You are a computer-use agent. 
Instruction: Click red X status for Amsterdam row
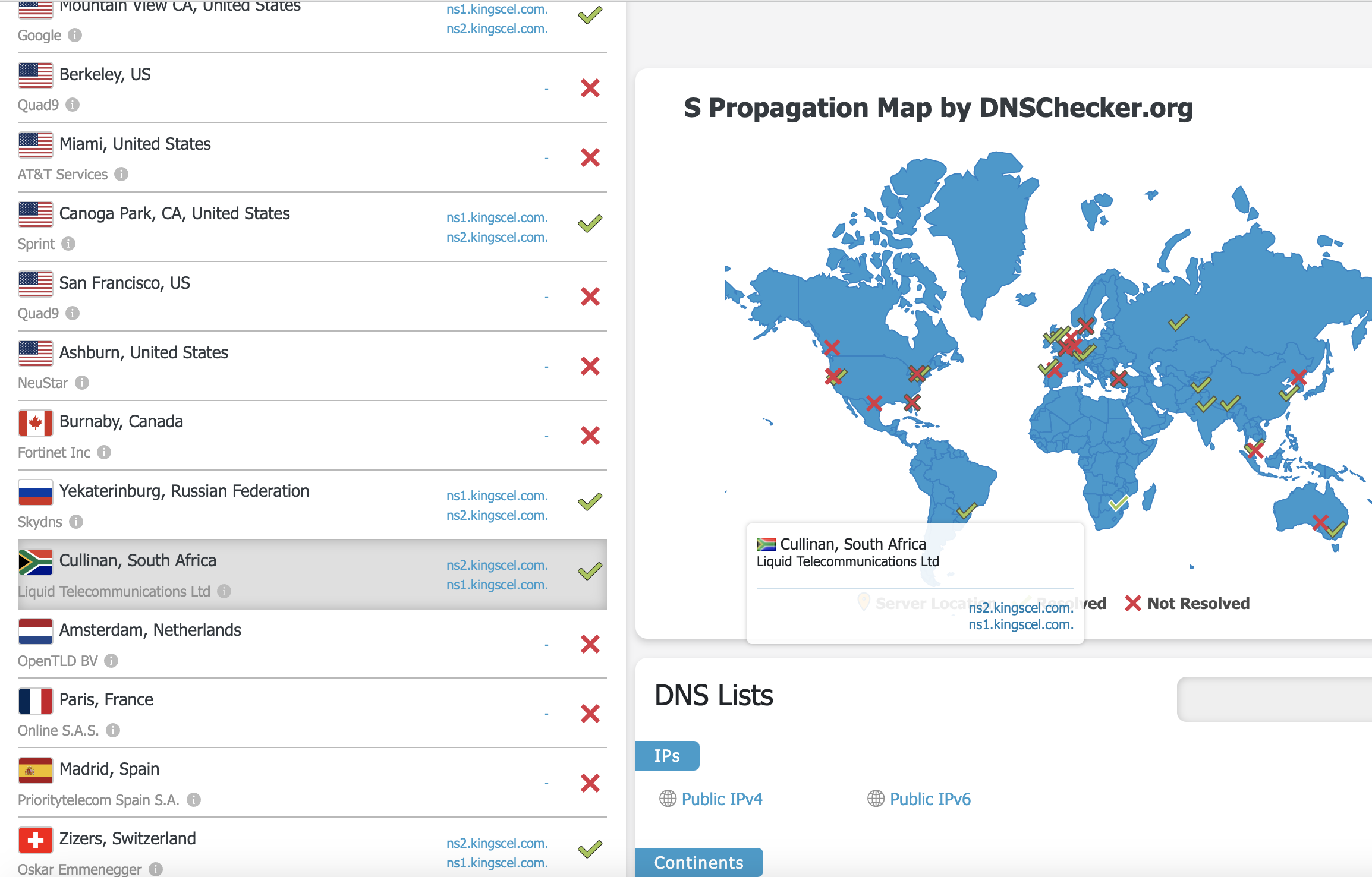pyautogui.click(x=590, y=644)
